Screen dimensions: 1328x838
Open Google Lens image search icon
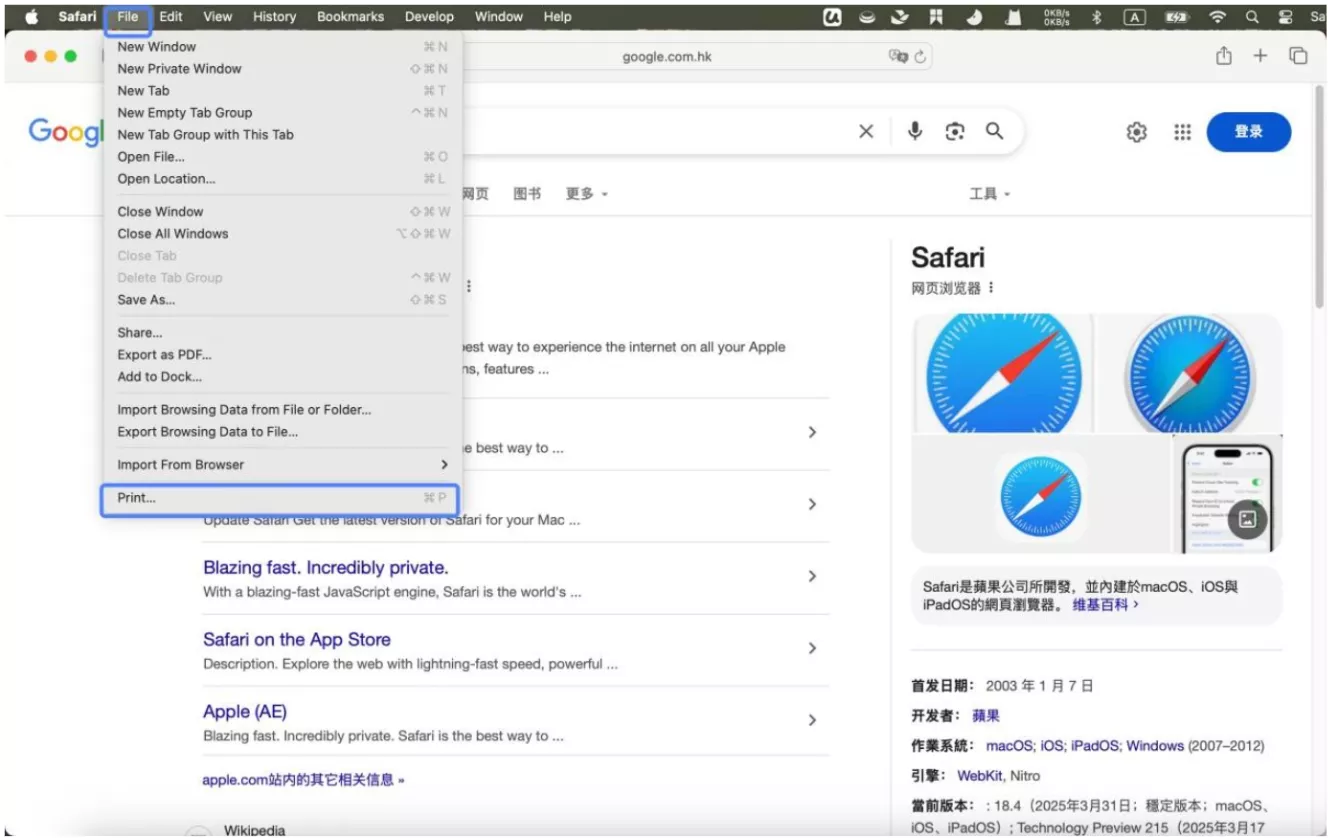(955, 131)
